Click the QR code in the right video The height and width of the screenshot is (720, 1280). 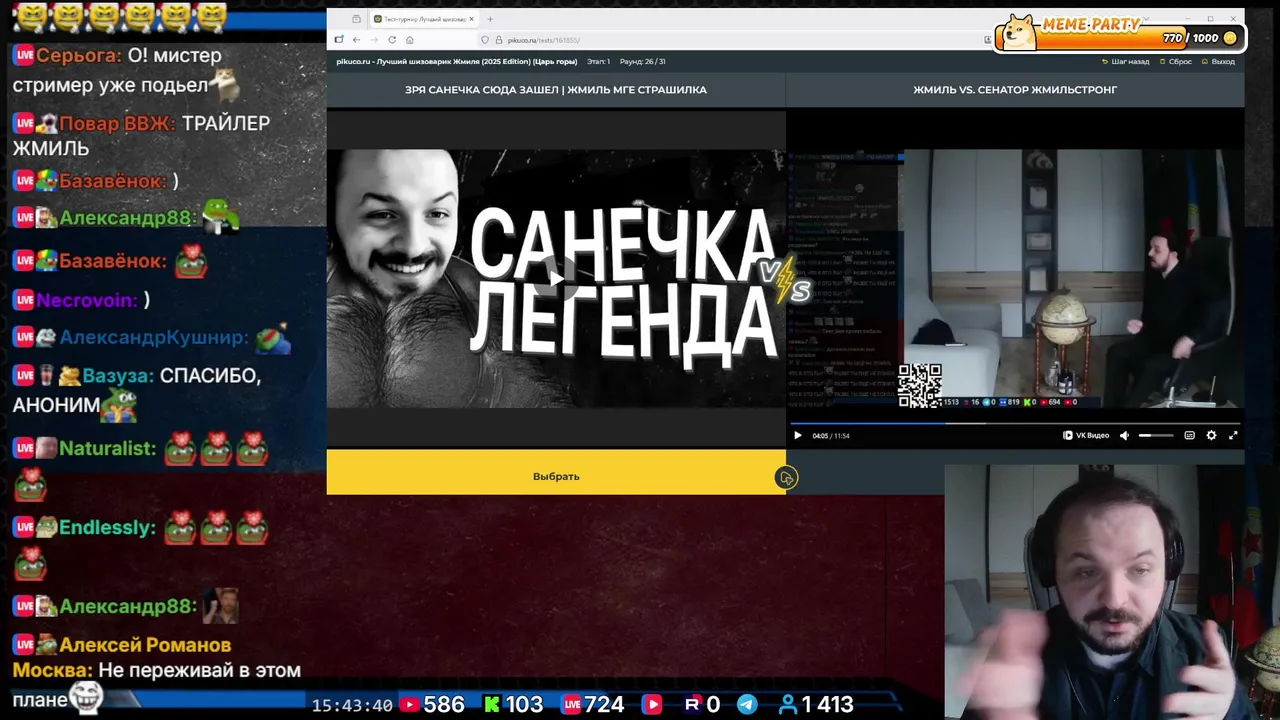pos(920,384)
